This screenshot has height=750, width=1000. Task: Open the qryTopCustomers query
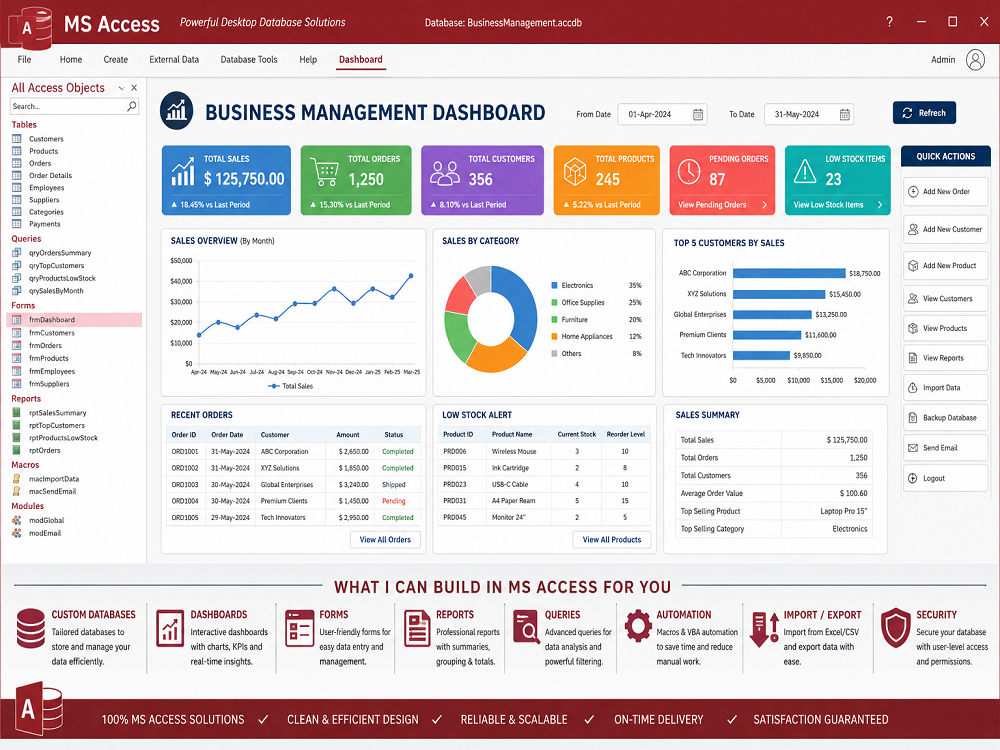(56, 266)
